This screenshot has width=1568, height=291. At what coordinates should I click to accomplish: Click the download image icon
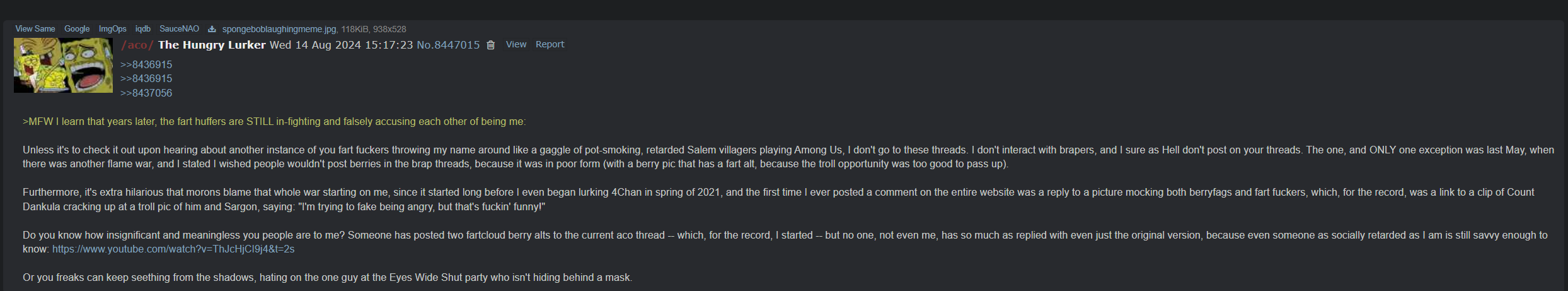(x=212, y=29)
